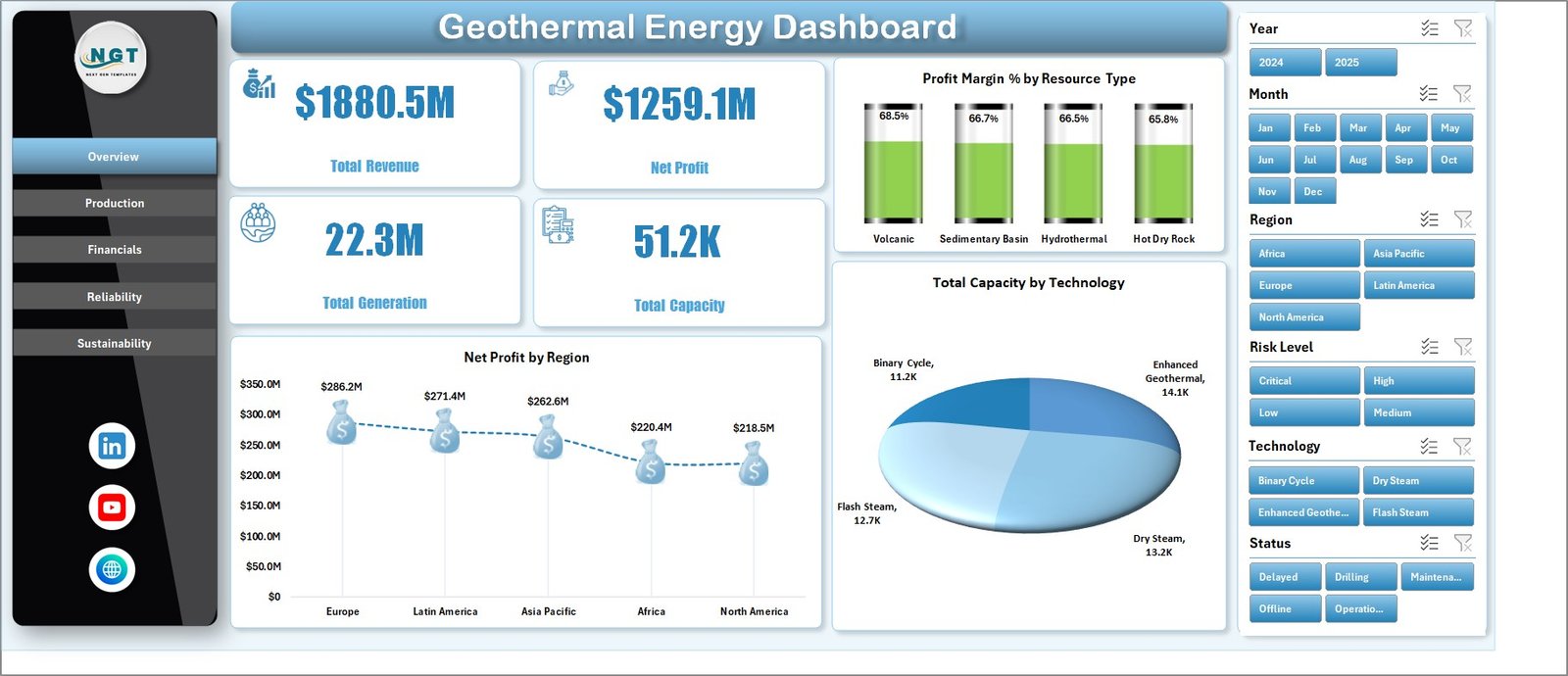Click the Total Revenue card icon
The width and height of the screenshot is (1568, 676).
259,84
